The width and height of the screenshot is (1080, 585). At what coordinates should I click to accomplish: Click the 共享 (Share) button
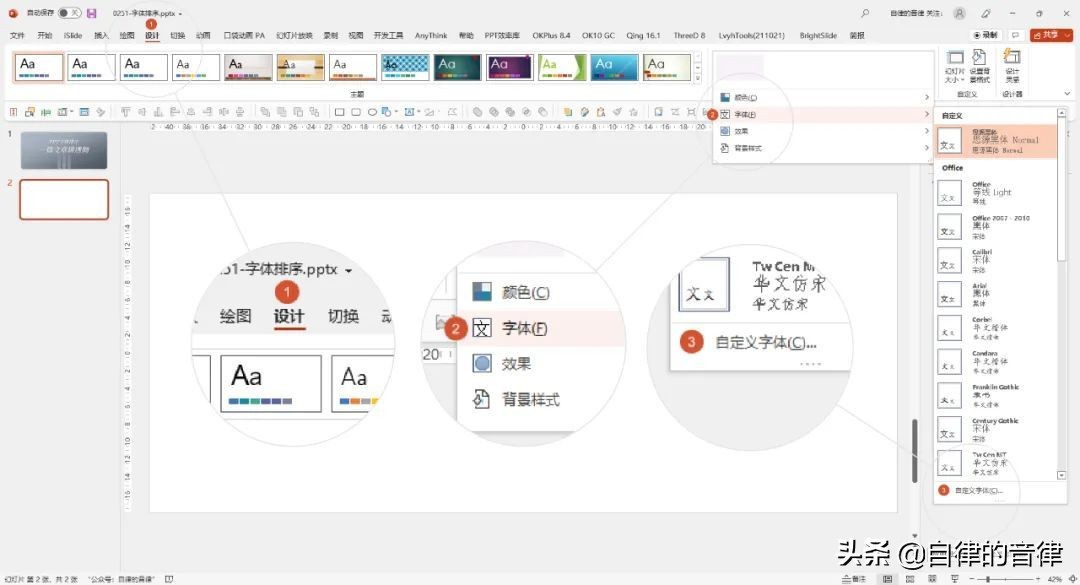[x=1050, y=34]
